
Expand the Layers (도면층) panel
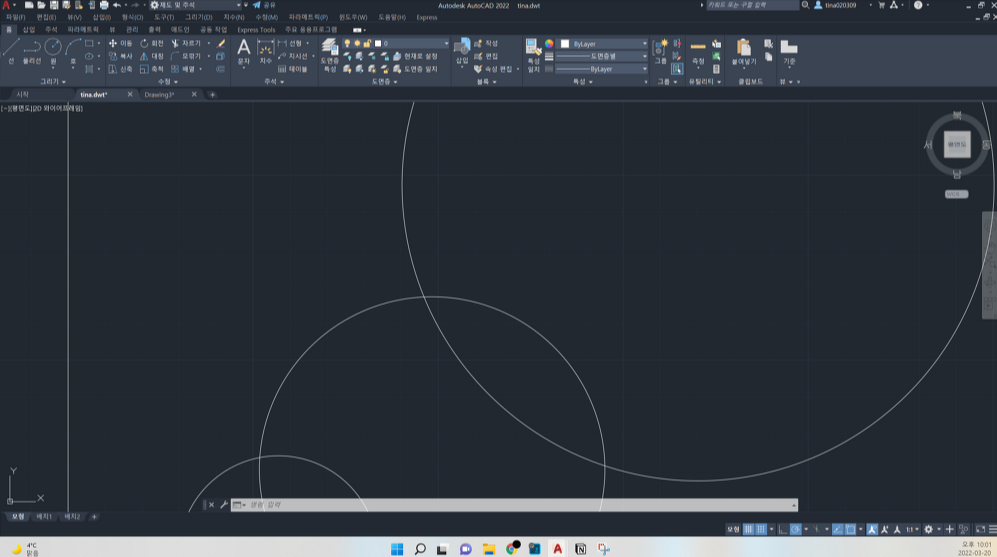[x=384, y=81]
